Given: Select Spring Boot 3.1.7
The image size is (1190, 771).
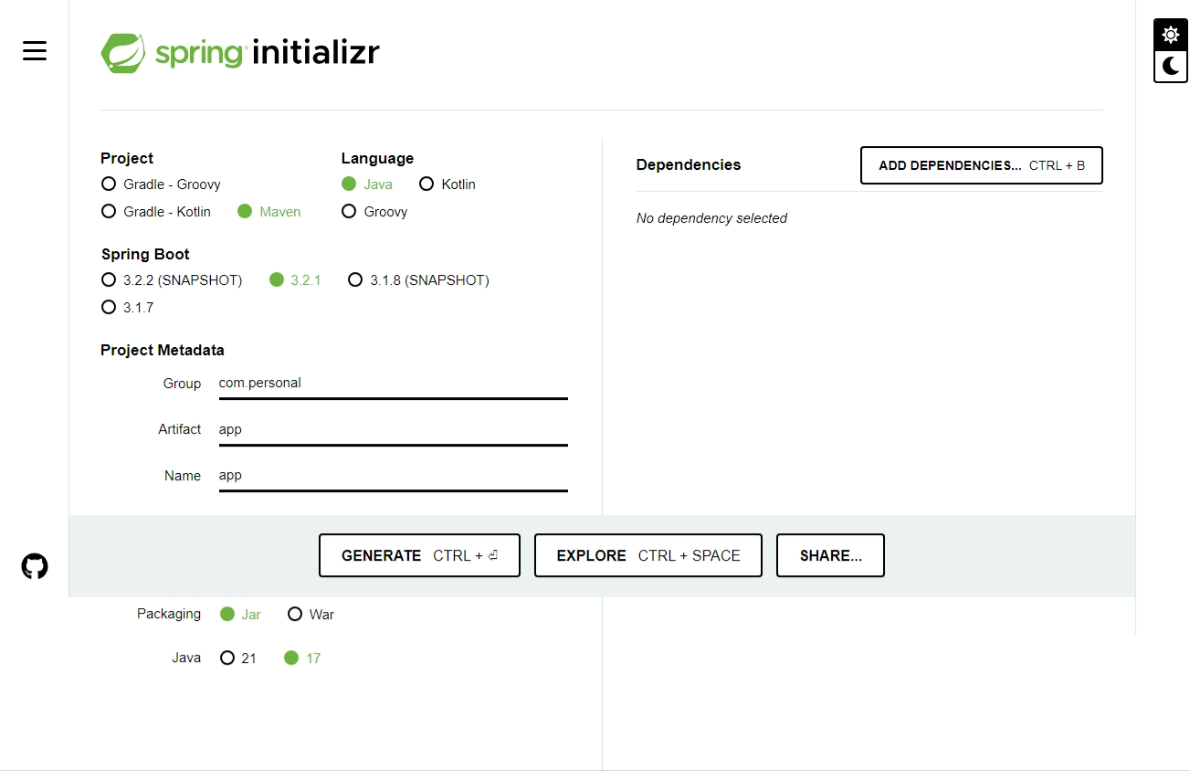Looking at the screenshot, I should tap(128, 307).
